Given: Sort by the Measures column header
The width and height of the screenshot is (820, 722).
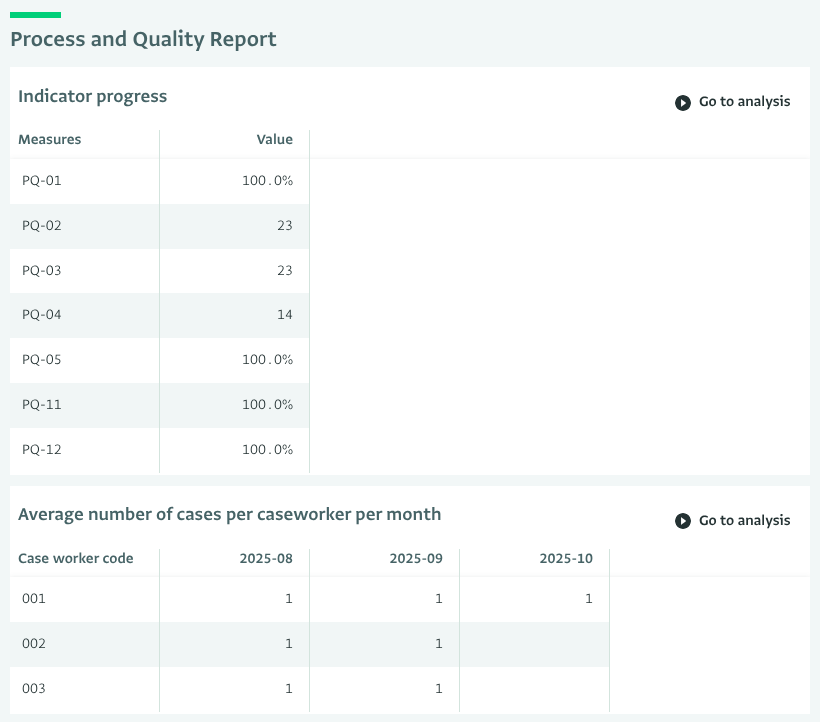Looking at the screenshot, I should (x=50, y=140).
